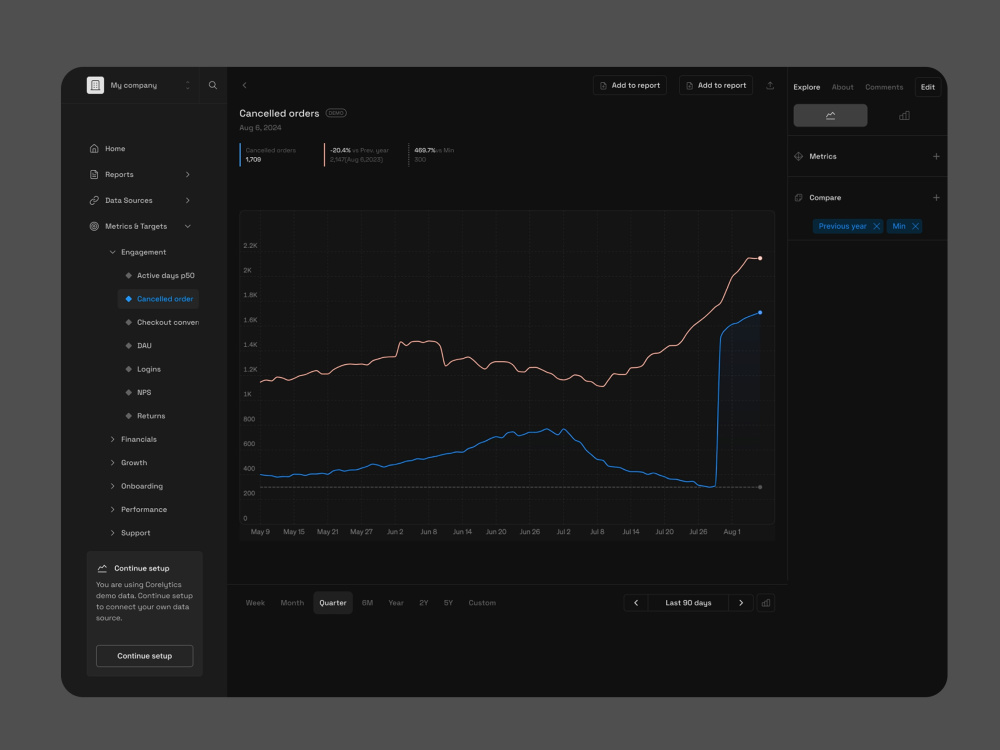The width and height of the screenshot is (1000, 750).
Task: Select the Month time range
Action: [292, 603]
